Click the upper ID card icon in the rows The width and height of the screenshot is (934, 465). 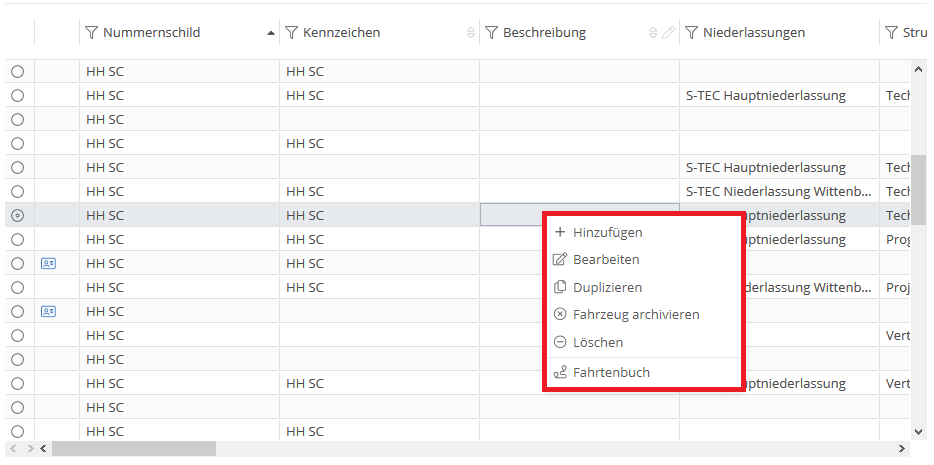pos(48,264)
